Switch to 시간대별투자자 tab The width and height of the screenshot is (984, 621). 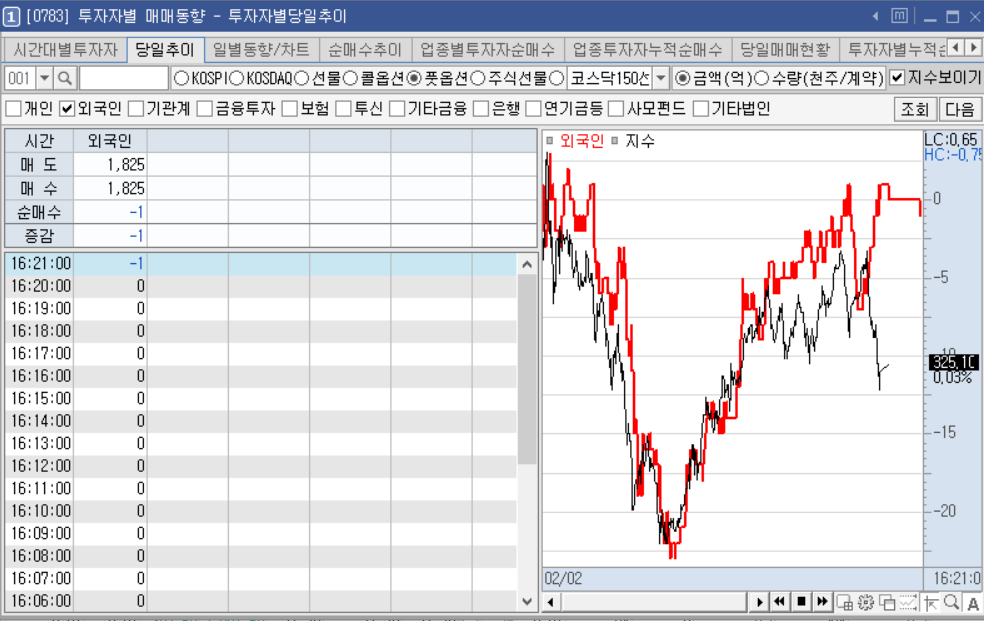pos(65,50)
